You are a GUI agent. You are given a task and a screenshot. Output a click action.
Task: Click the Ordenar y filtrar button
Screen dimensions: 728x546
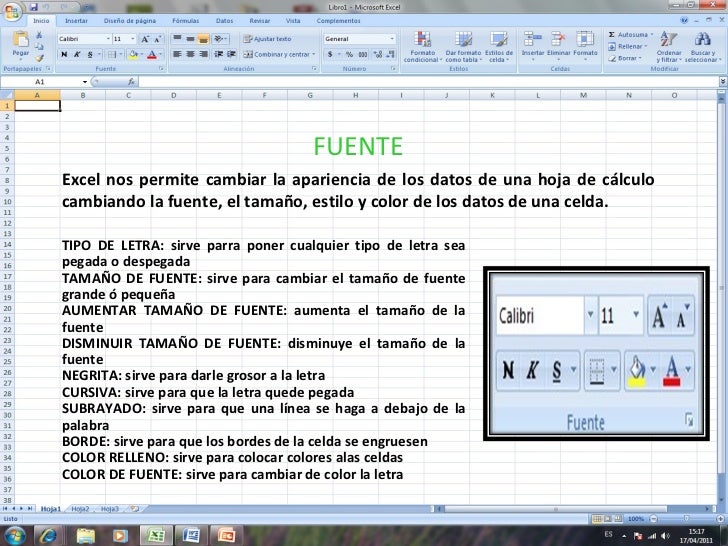click(668, 44)
